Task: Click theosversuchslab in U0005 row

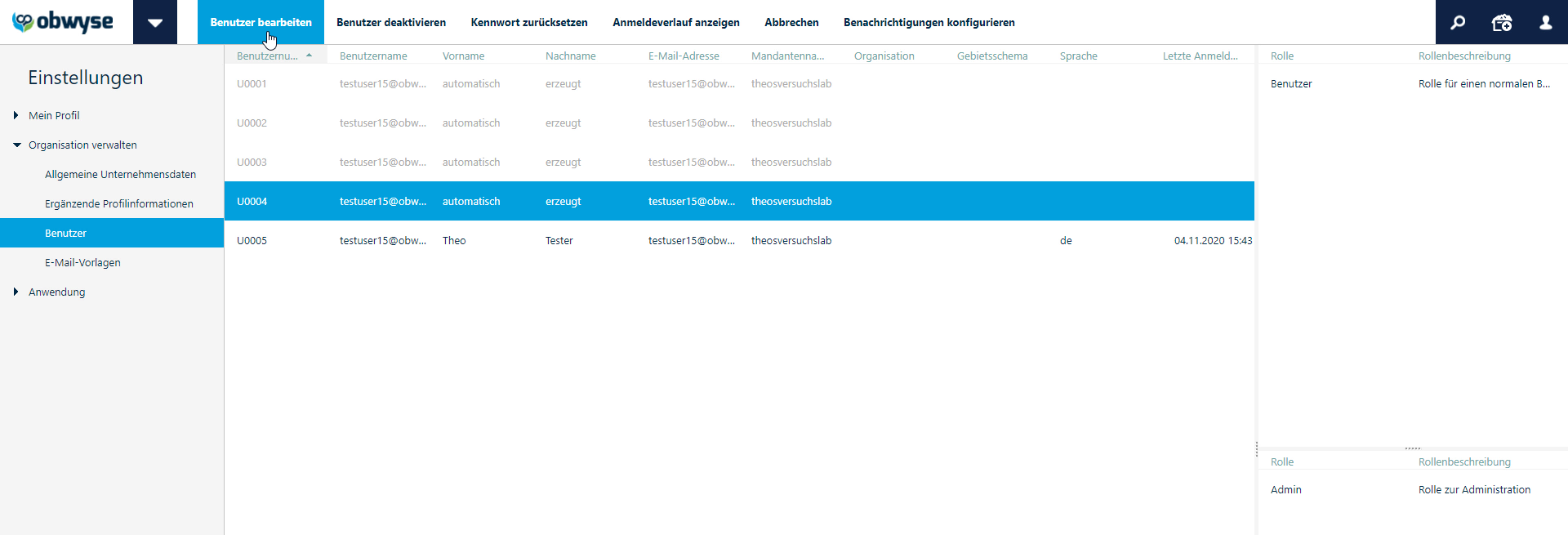Action: (791, 240)
